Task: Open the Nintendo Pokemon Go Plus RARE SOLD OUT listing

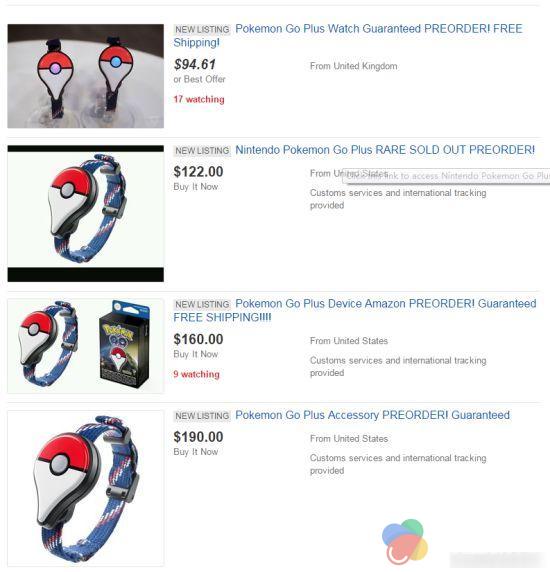Action: [385, 150]
